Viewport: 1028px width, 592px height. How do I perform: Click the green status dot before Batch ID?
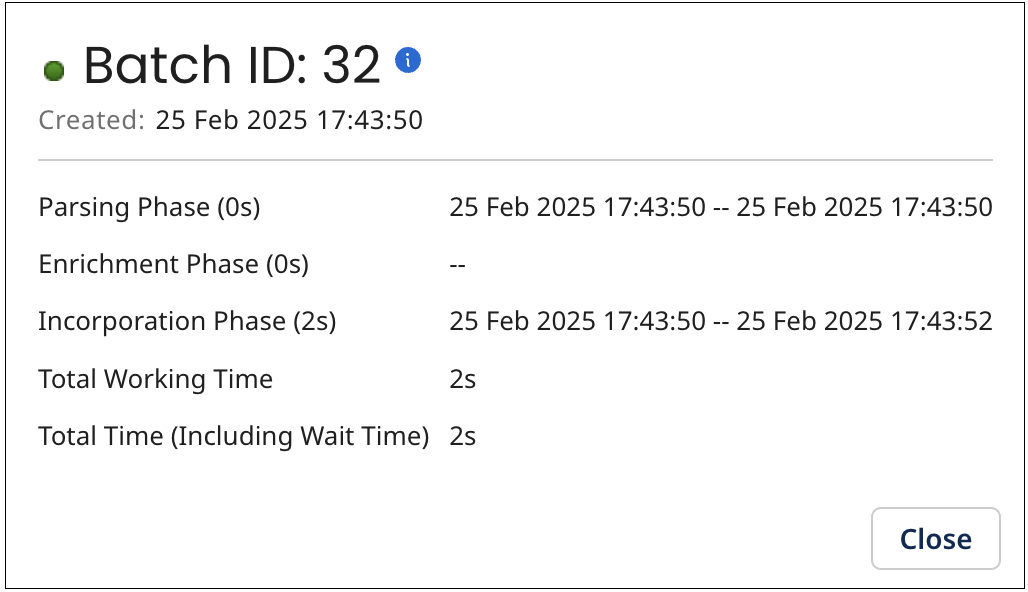tap(55, 69)
